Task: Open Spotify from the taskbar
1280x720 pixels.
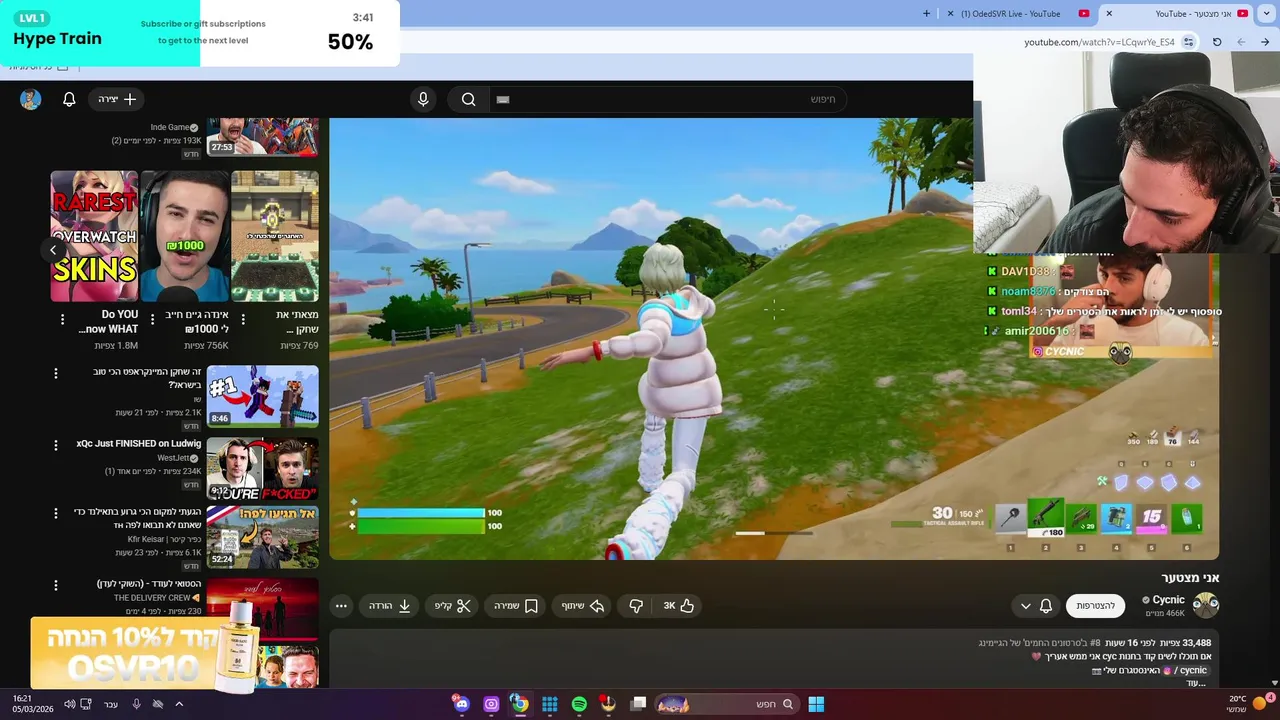Action: coord(579,704)
